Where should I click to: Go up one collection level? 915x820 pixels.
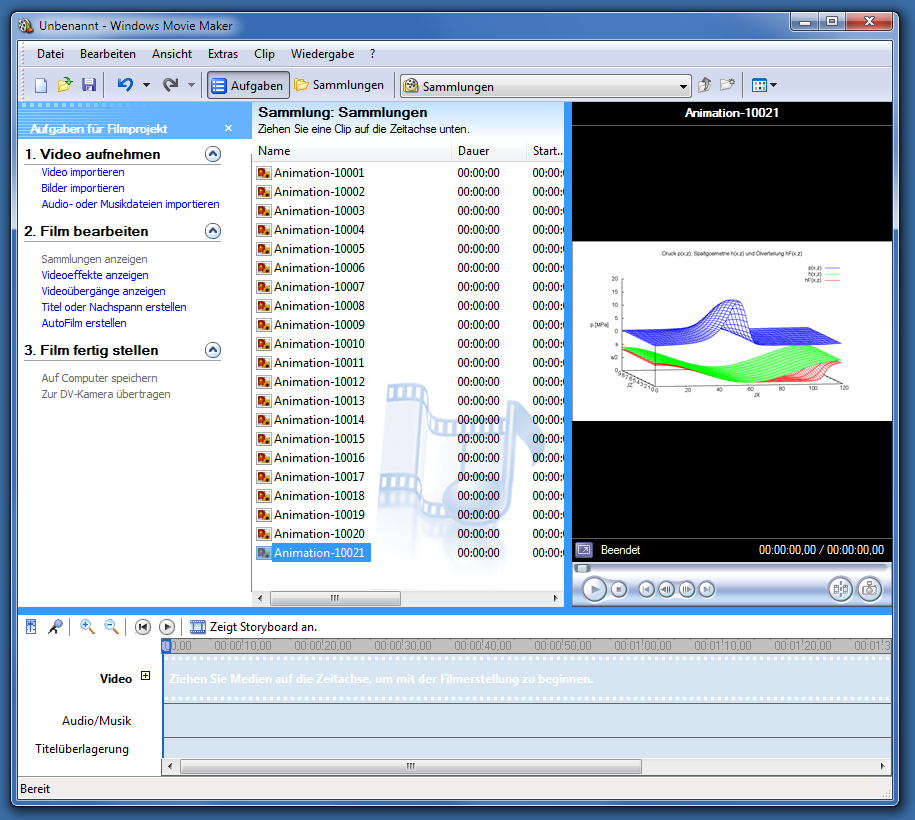point(704,85)
